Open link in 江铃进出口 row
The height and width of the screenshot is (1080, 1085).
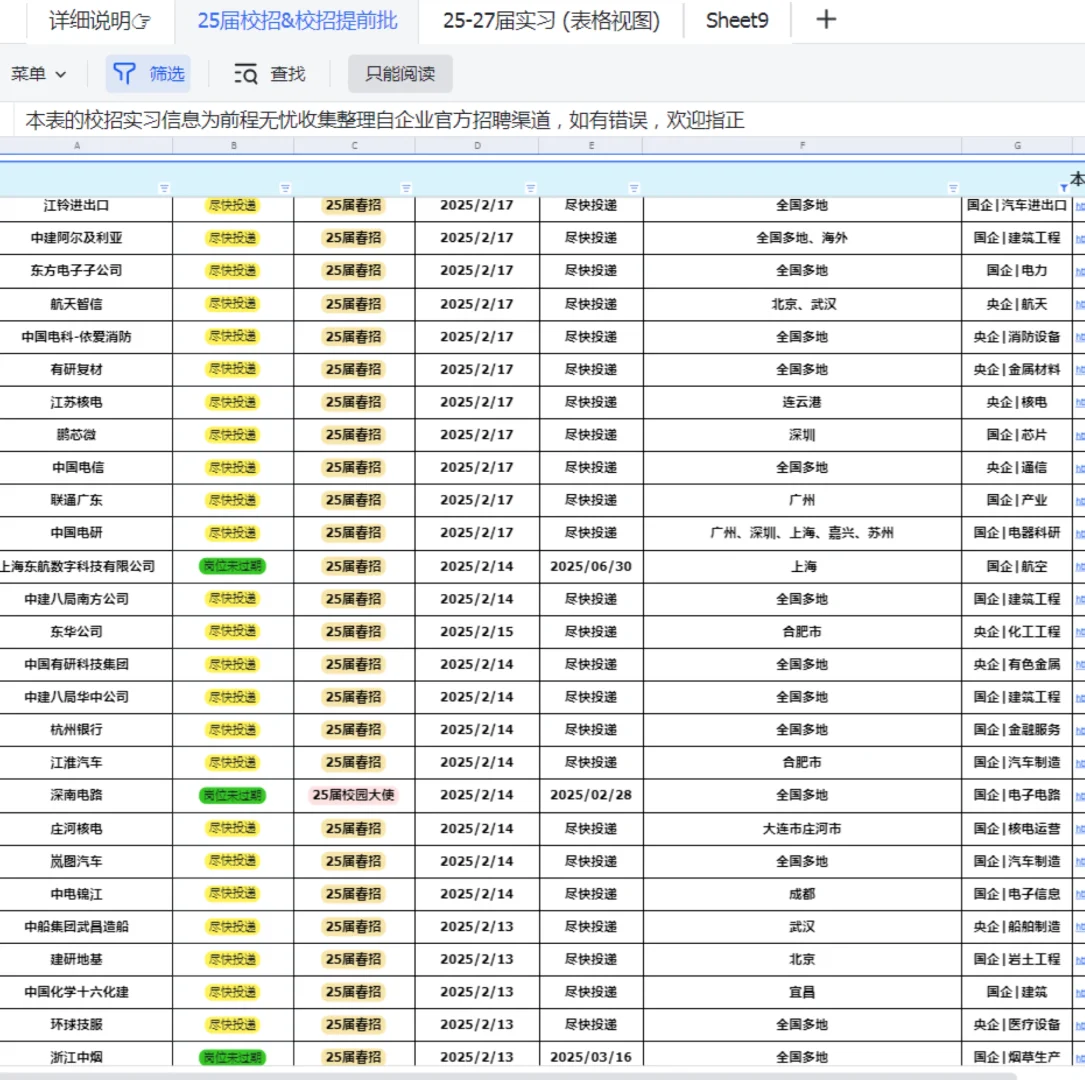(x=1079, y=205)
